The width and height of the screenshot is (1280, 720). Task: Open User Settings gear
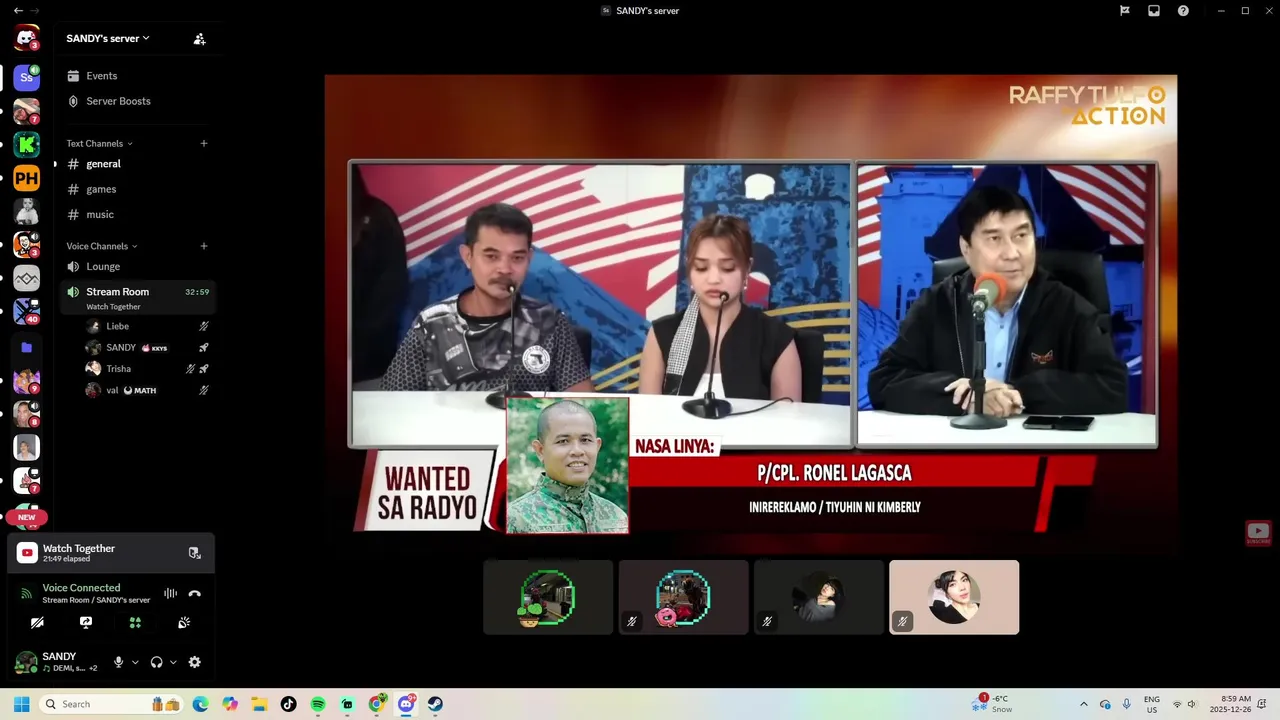coord(194,662)
